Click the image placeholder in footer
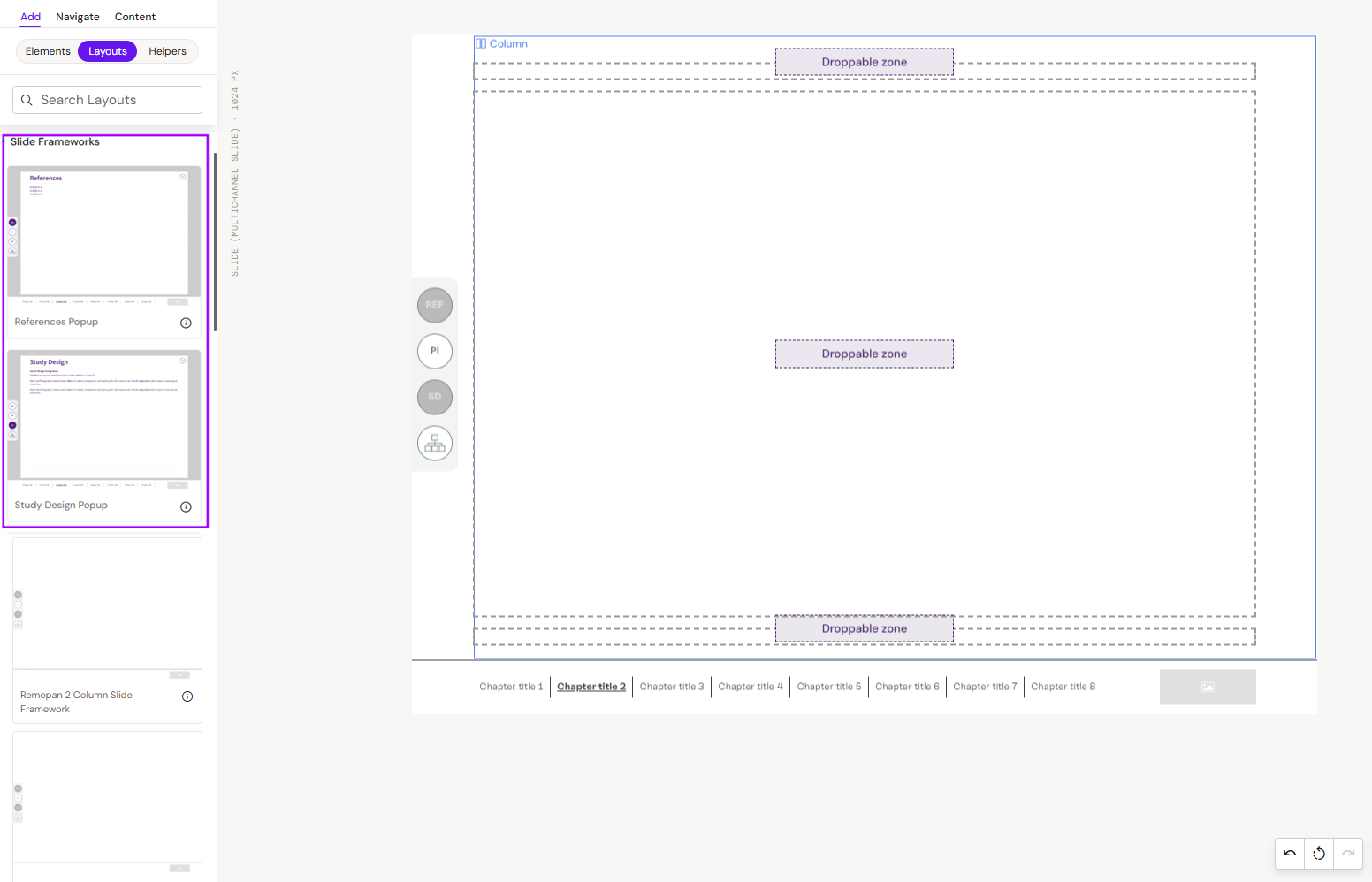1372x882 pixels. tap(1208, 687)
